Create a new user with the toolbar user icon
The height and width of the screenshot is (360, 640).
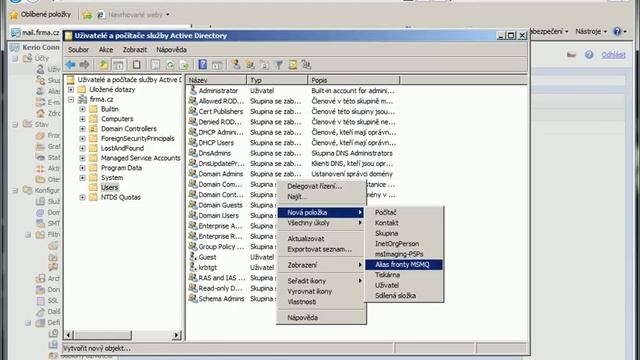click(x=236, y=64)
